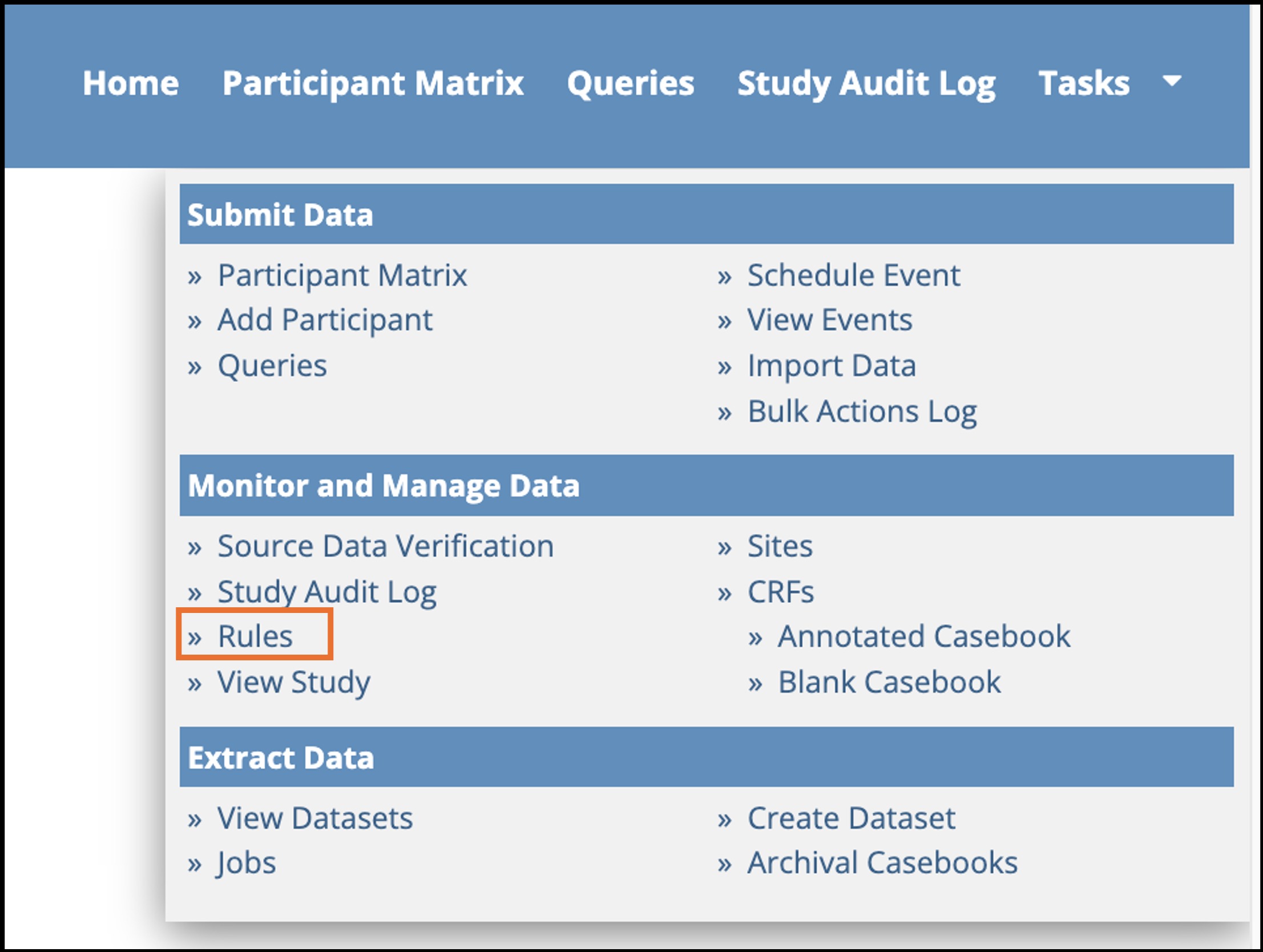Go to Archival Casebooks

click(x=882, y=862)
